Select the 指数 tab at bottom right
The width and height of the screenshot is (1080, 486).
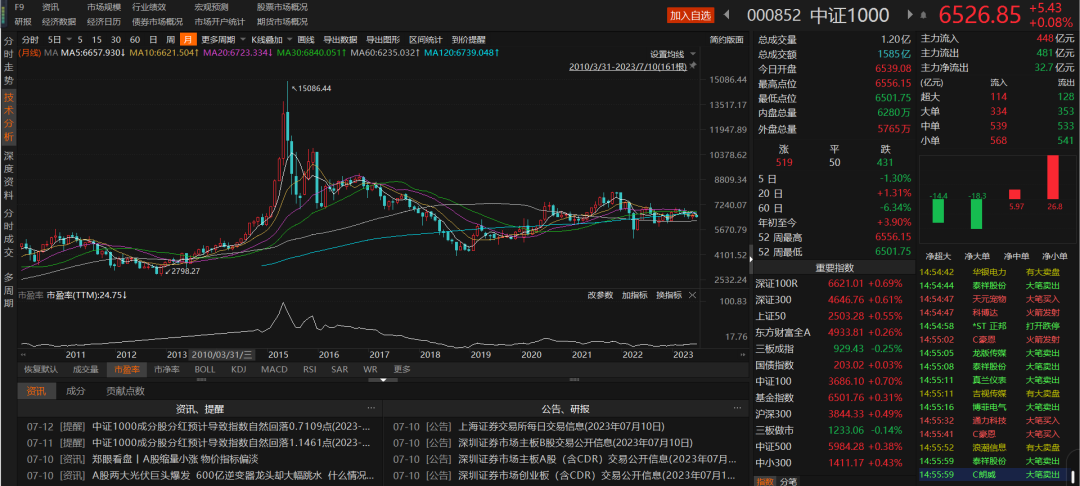click(765, 481)
